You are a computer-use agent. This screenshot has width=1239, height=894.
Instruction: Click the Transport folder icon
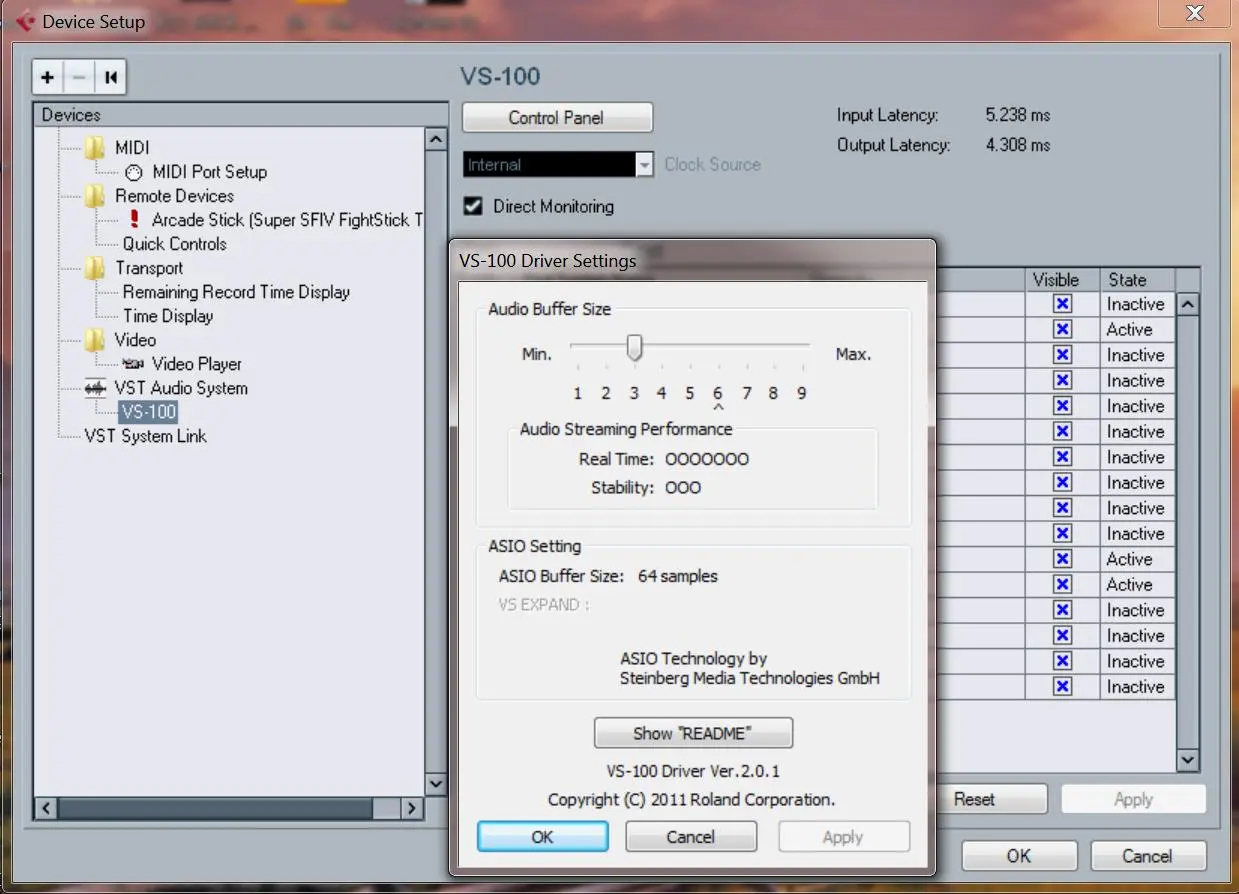click(95, 268)
